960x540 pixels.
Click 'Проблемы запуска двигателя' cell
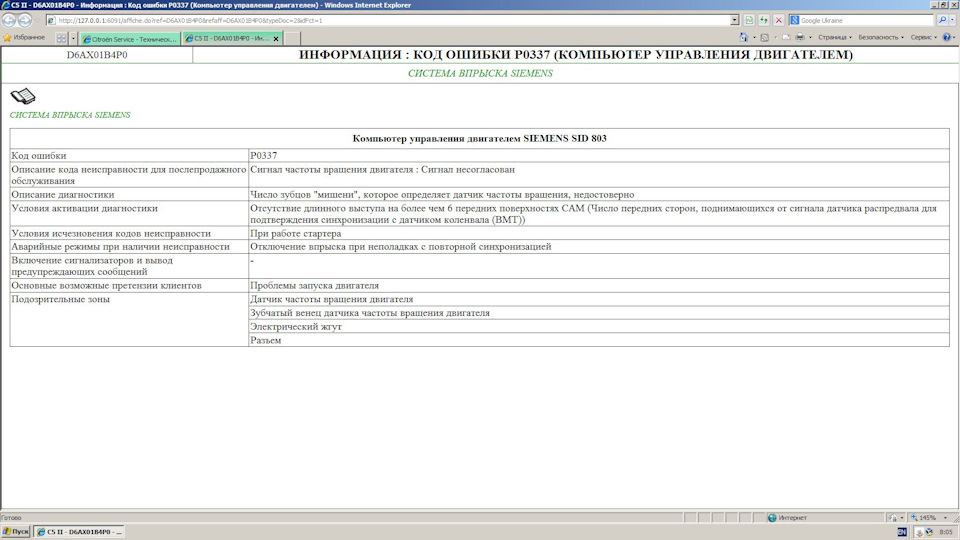click(x=599, y=285)
